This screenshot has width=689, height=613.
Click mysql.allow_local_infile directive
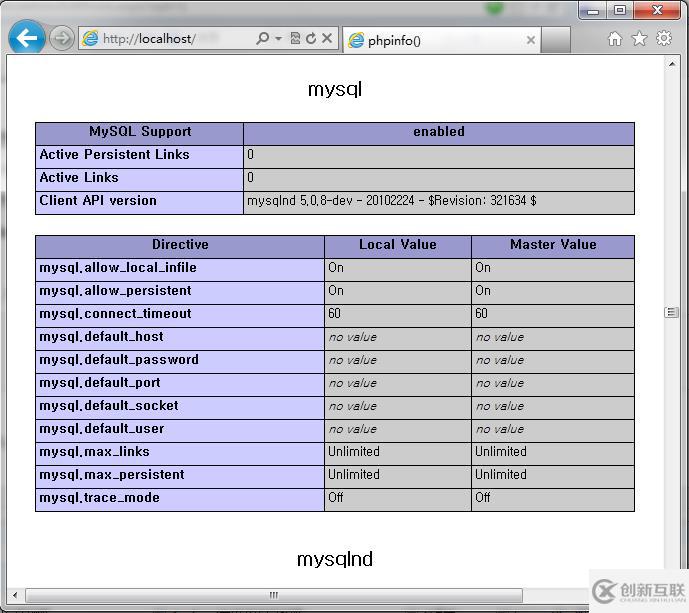point(118,268)
